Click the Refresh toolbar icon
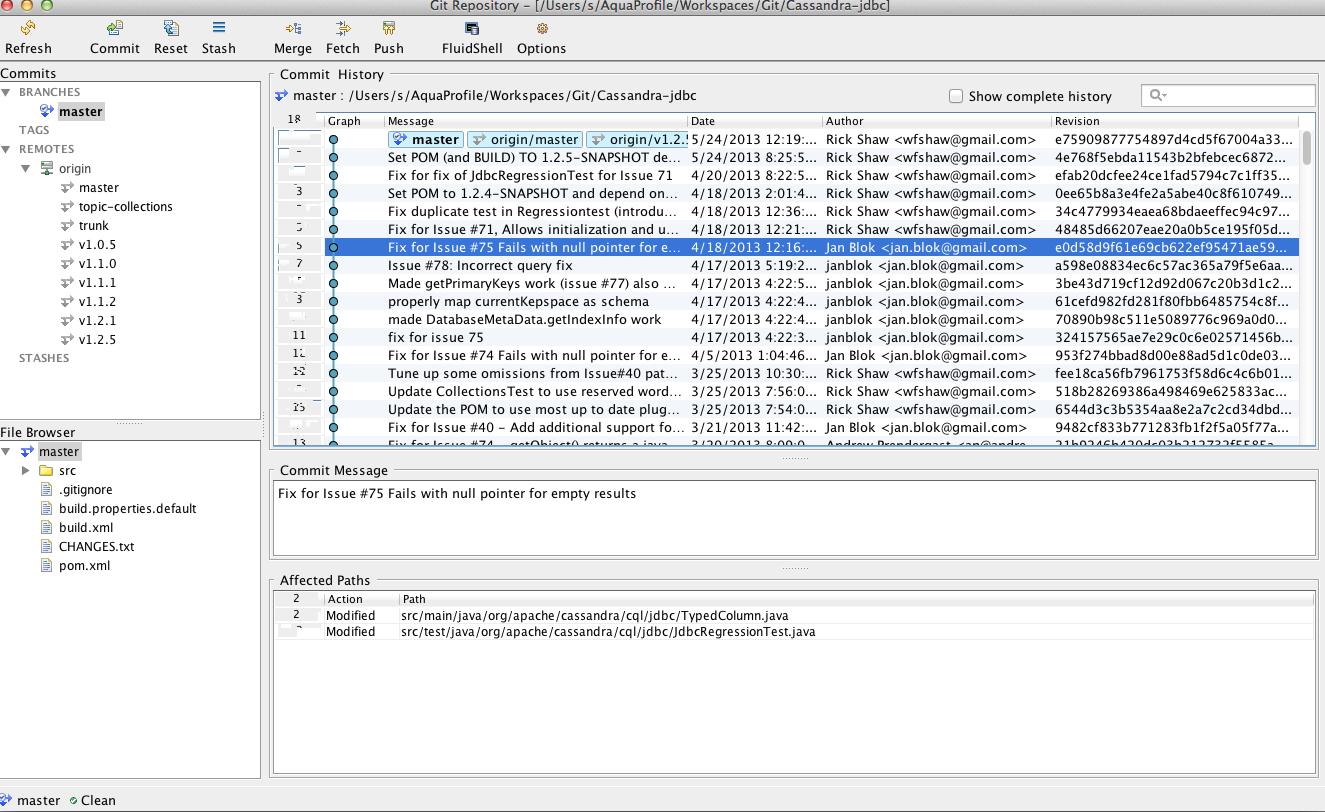Viewport: 1325px width, 812px height. pyautogui.click(x=28, y=28)
